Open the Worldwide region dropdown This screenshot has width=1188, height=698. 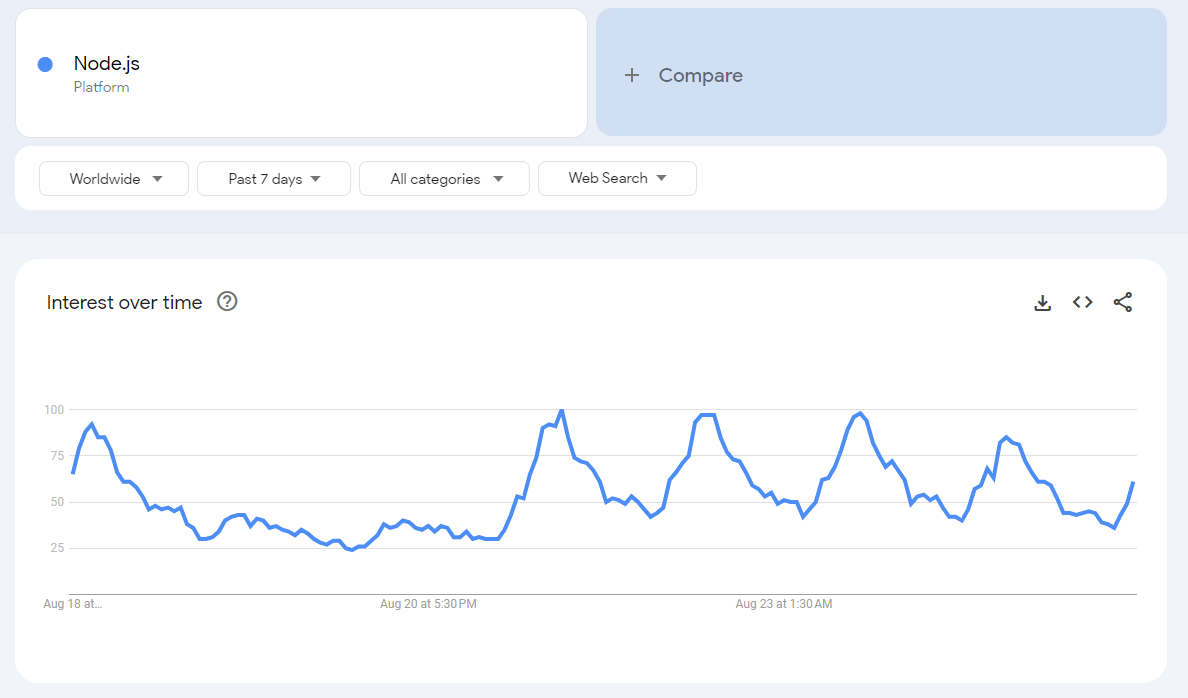click(x=114, y=179)
